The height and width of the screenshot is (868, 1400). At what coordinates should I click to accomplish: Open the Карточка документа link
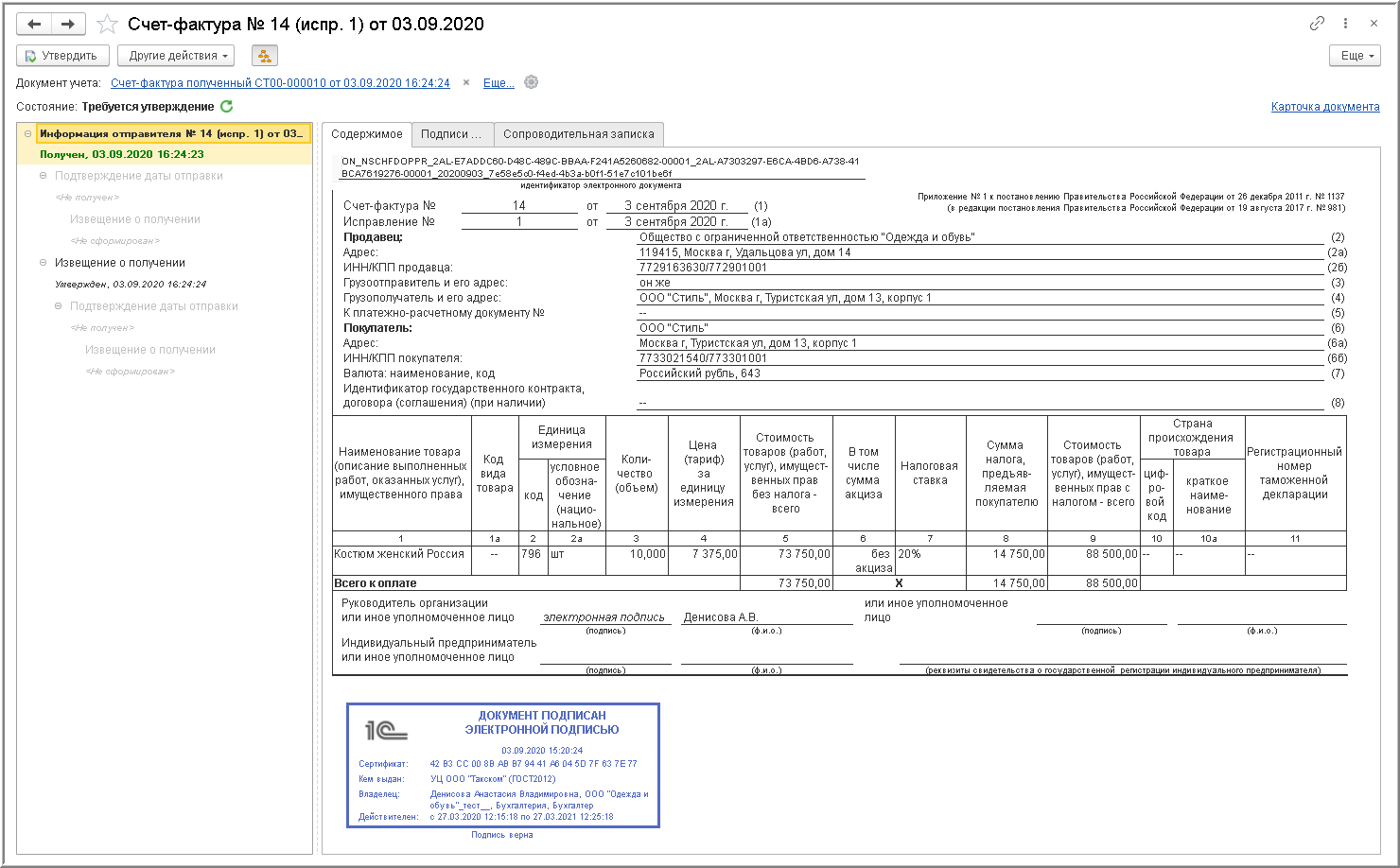[x=1325, y=107]
